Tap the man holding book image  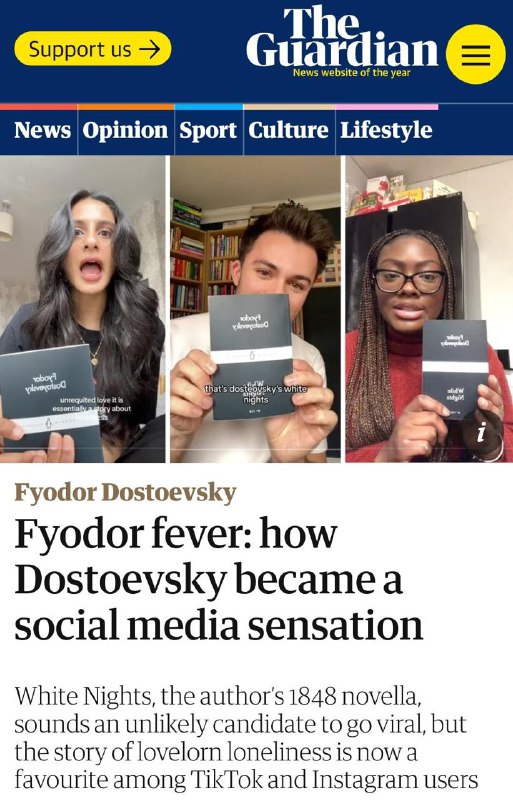coord(255,309)
